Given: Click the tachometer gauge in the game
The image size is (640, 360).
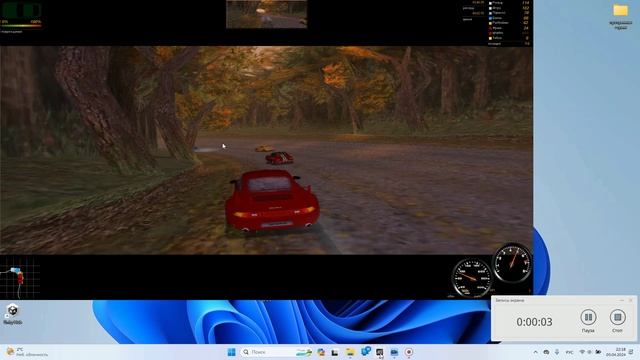Looking at the screenshot, I should pos(512,263).
